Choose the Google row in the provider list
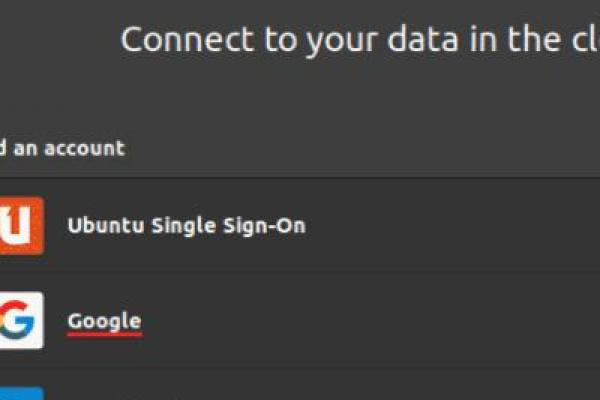Image resolution: width=600 pixels, height=400 pixels. click(x=250, y=321)
